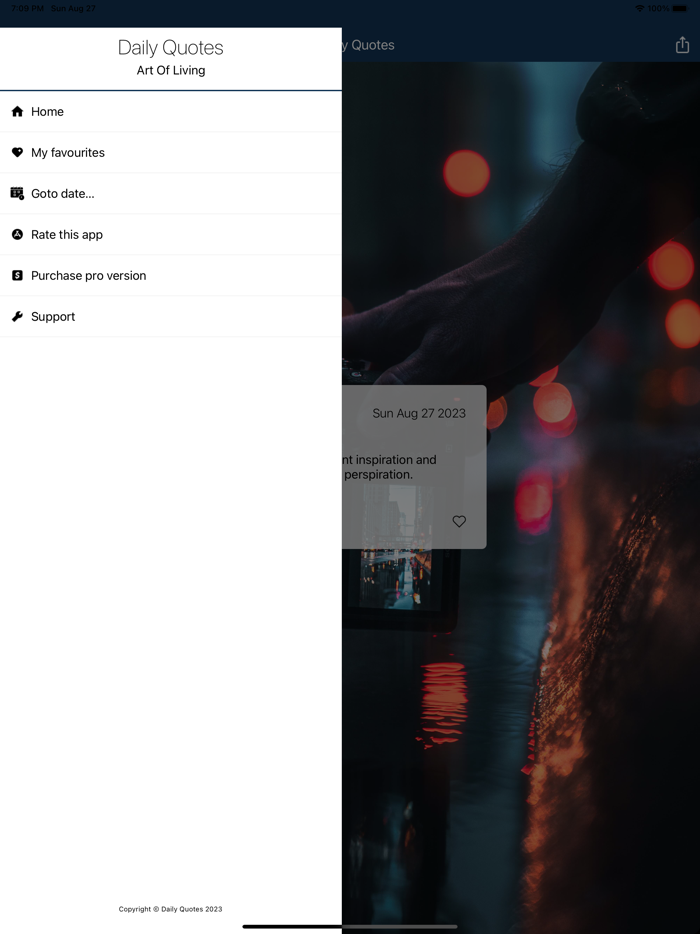Select Purchase pro version

coord(171,276)
